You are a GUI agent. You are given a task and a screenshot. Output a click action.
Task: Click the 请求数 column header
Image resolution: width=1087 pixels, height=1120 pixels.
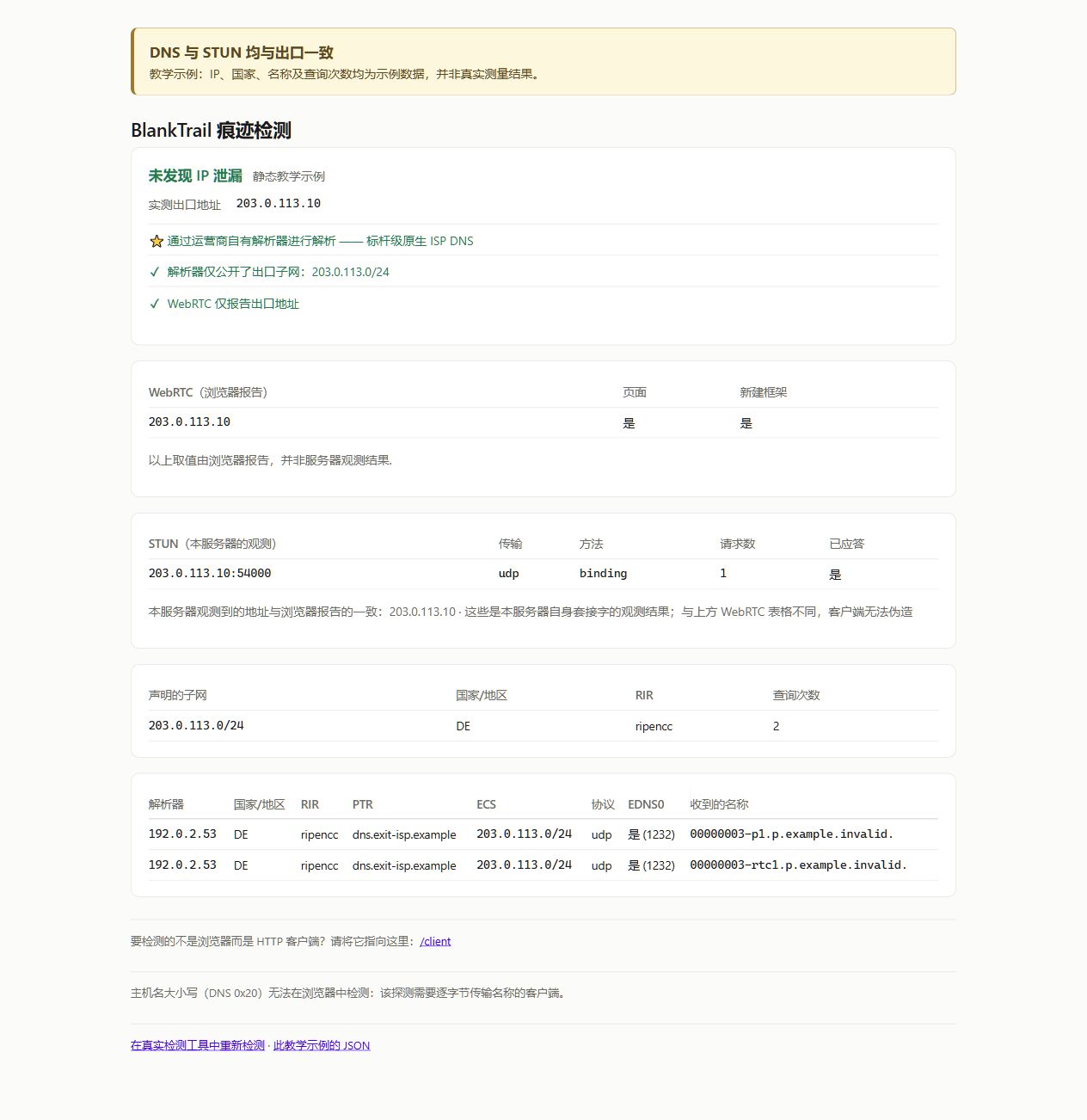(x=737, y=544)
